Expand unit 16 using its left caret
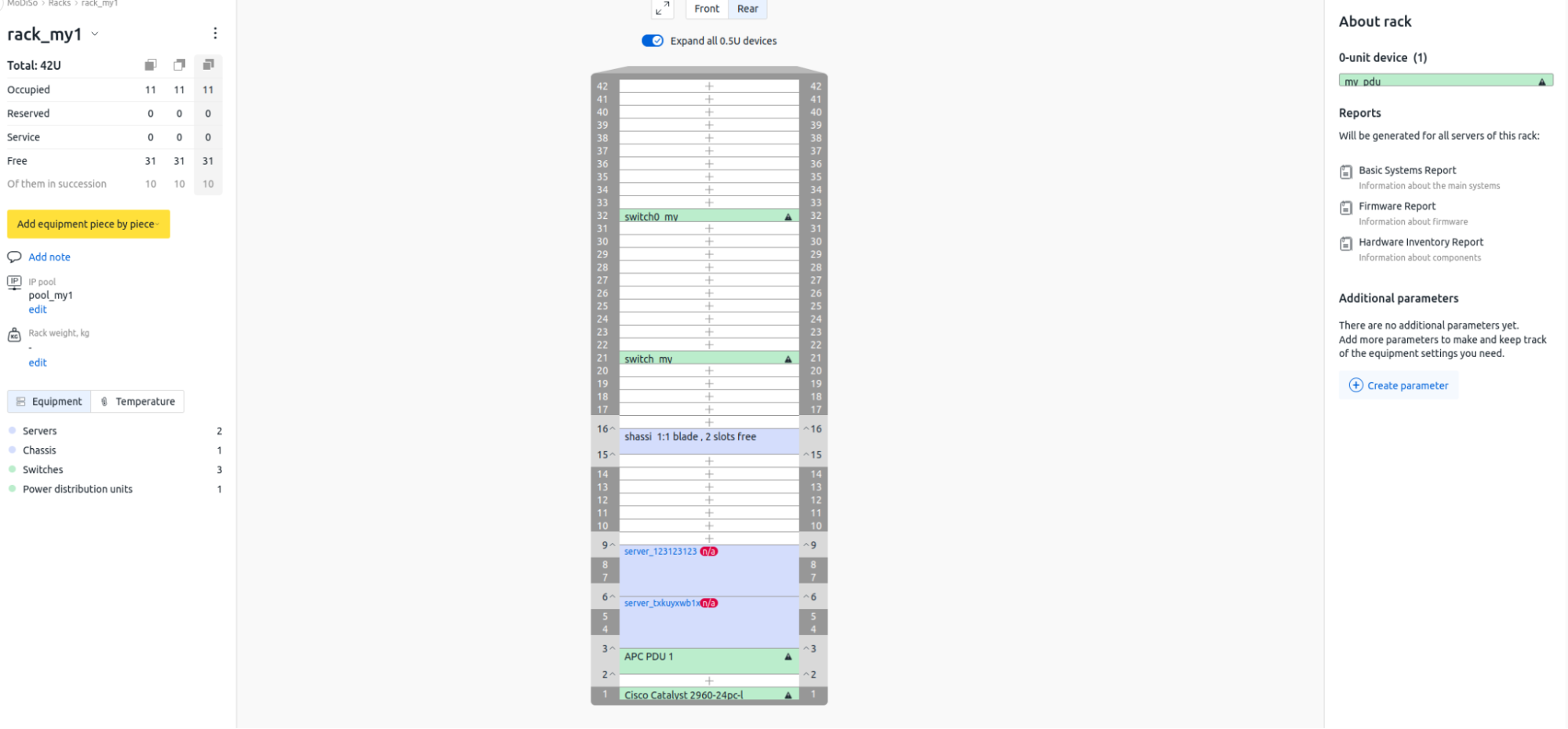Image resolution: width=1568 pixels, height=729 pixels. coord(612,428)
